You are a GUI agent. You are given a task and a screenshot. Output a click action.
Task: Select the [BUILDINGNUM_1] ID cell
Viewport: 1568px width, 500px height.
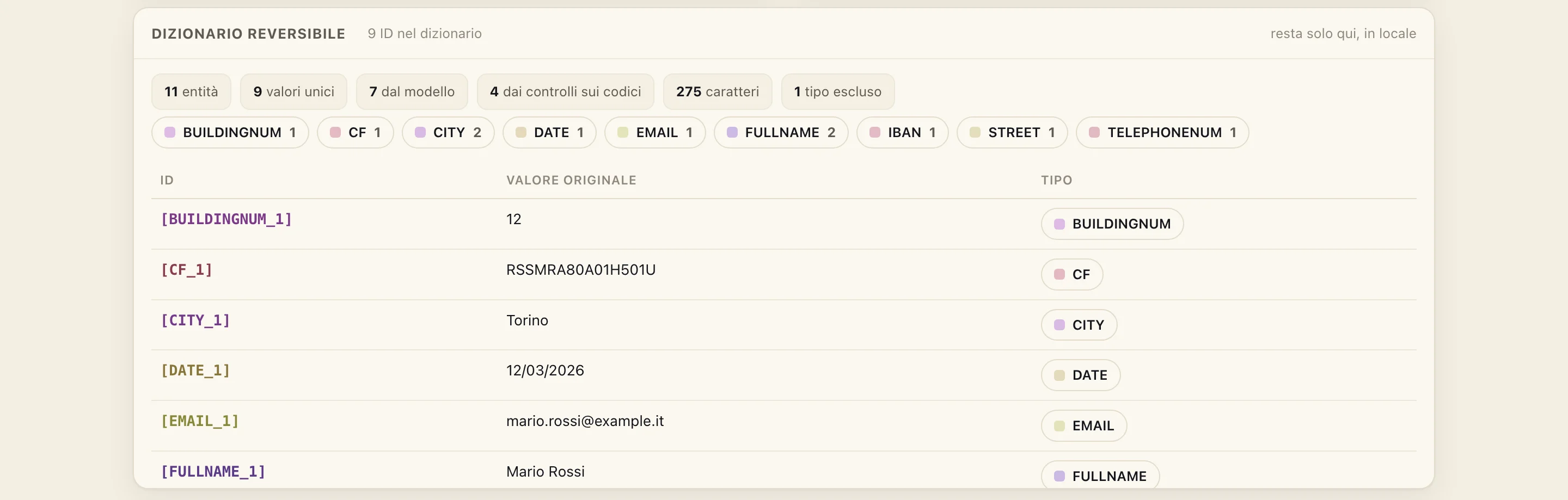point(226,219)
